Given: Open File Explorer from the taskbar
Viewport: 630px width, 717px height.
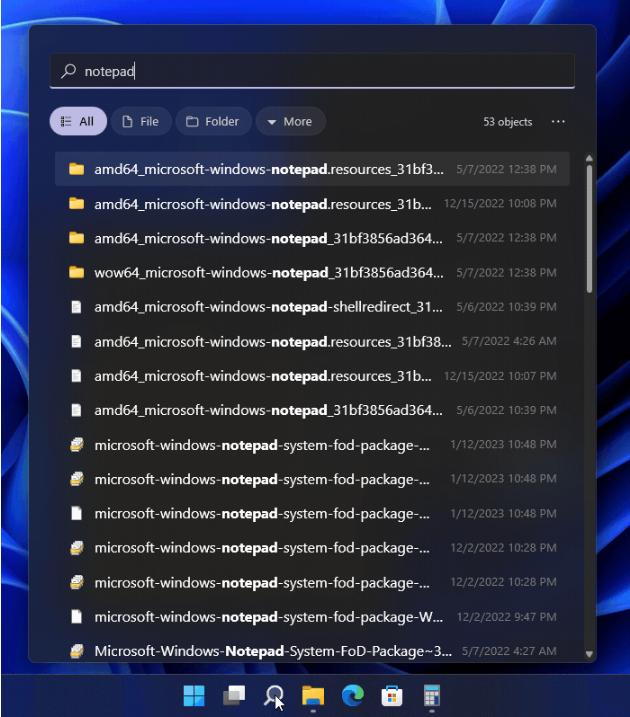Looking at the screenshot, I should pos(313,696).
